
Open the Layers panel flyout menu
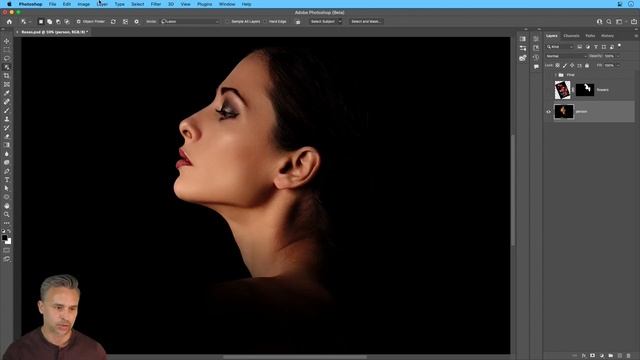tap(636, 36)
